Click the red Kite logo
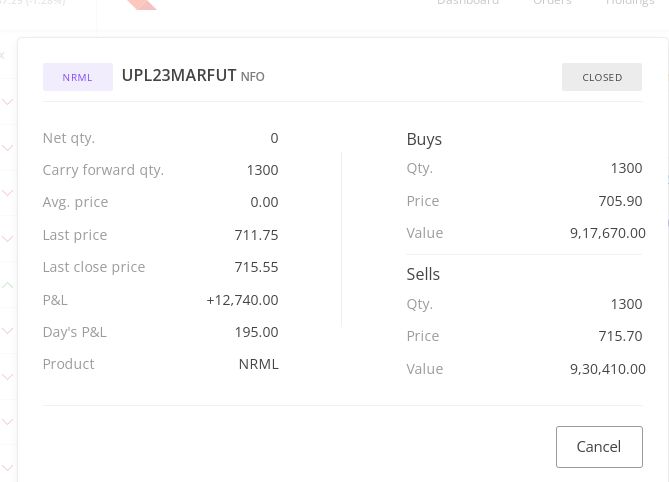Image resolution: width=669 pixels, height=482 pixels. coord(142,4)
